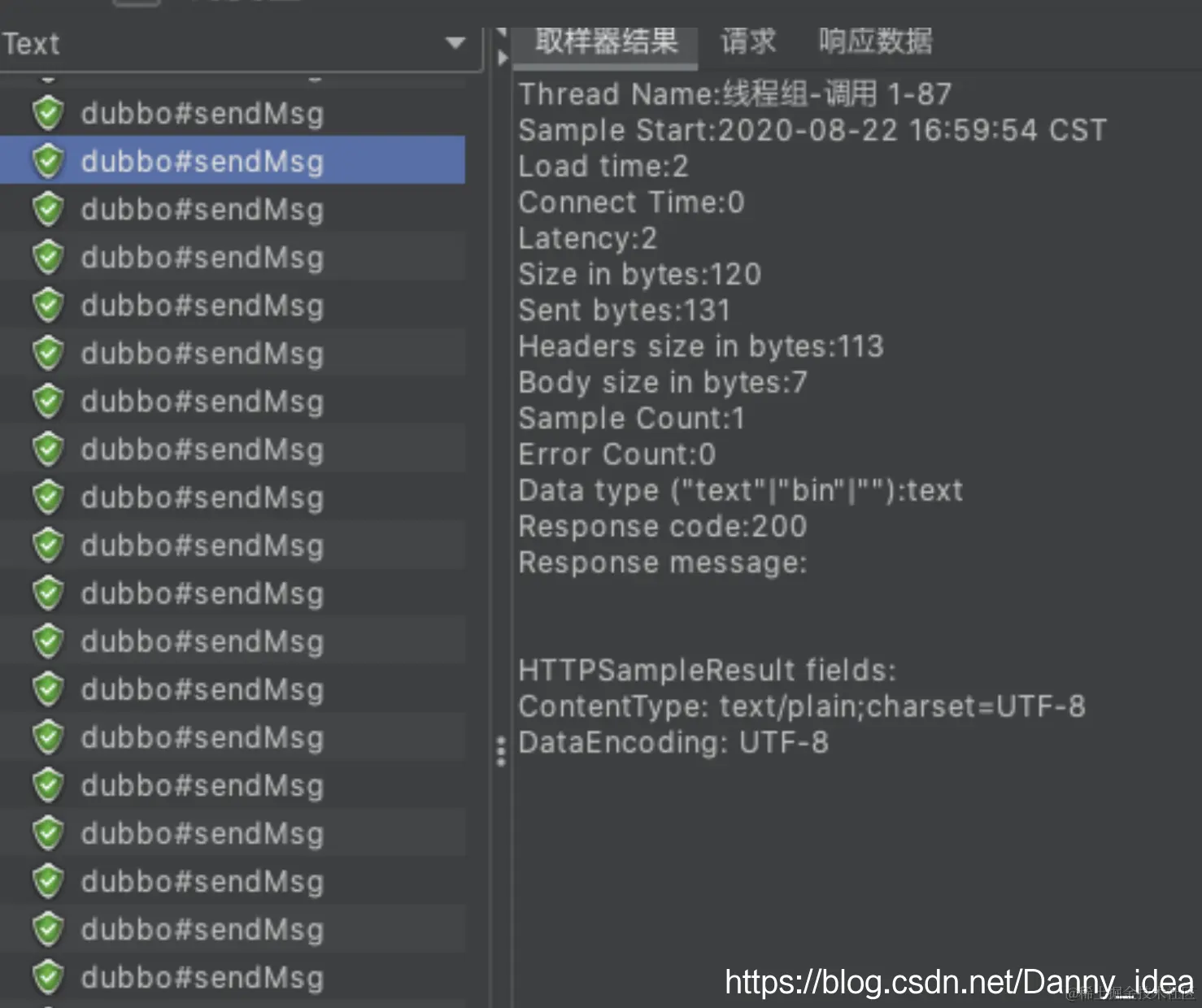
Task: Click the Response code:200 line
Action: pyautogui.click(x=663, y=526)
